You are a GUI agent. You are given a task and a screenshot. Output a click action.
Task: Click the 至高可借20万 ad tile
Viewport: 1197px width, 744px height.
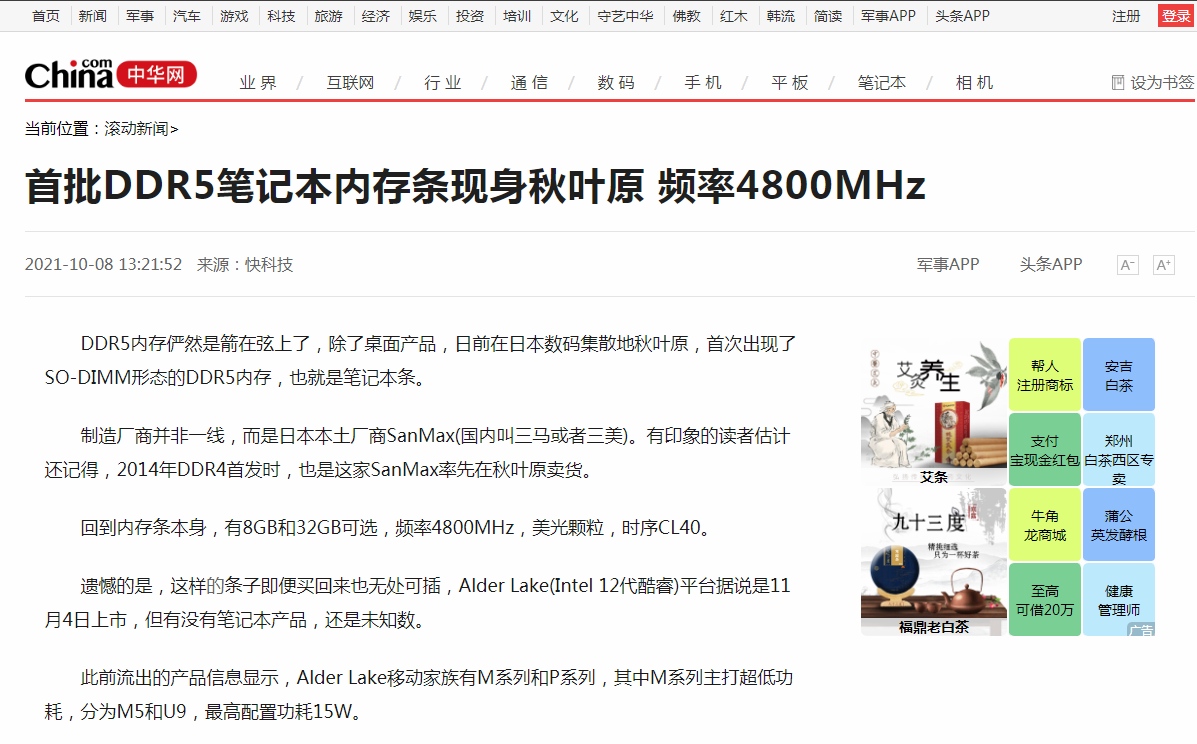pos(1044,599)
